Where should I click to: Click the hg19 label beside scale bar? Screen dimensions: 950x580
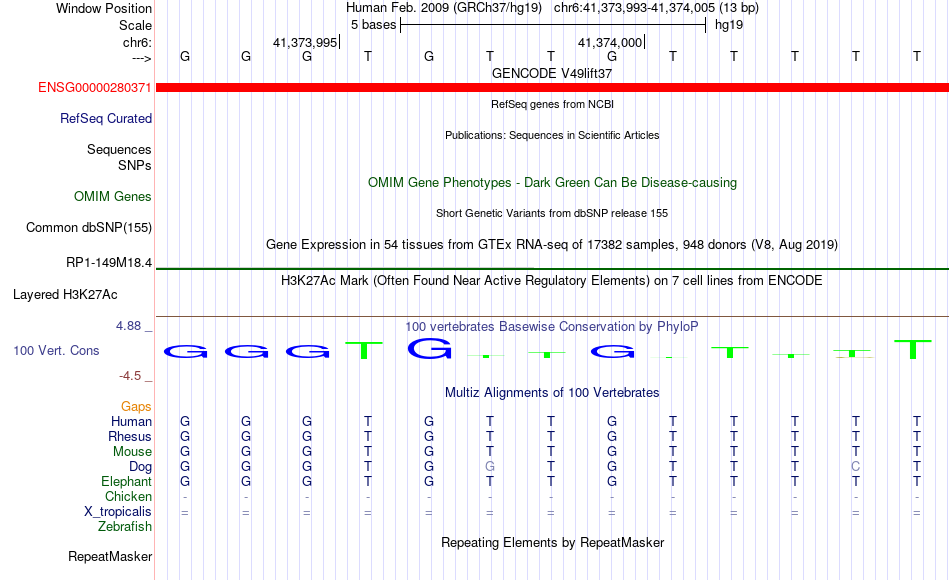tap(729, 25)
